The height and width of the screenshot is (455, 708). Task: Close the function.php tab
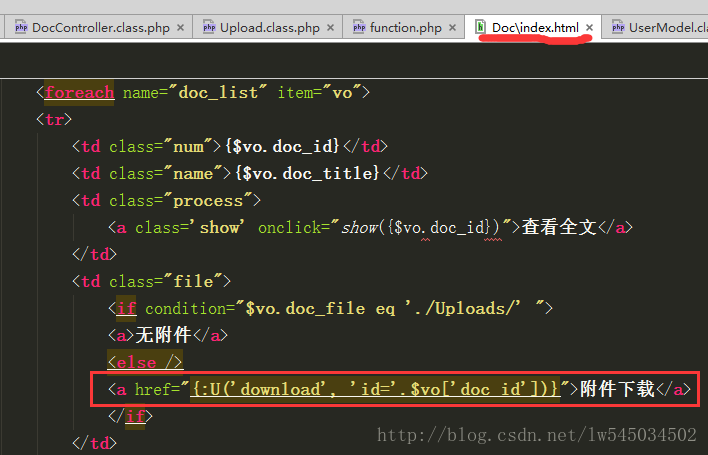tap(452, 28)
